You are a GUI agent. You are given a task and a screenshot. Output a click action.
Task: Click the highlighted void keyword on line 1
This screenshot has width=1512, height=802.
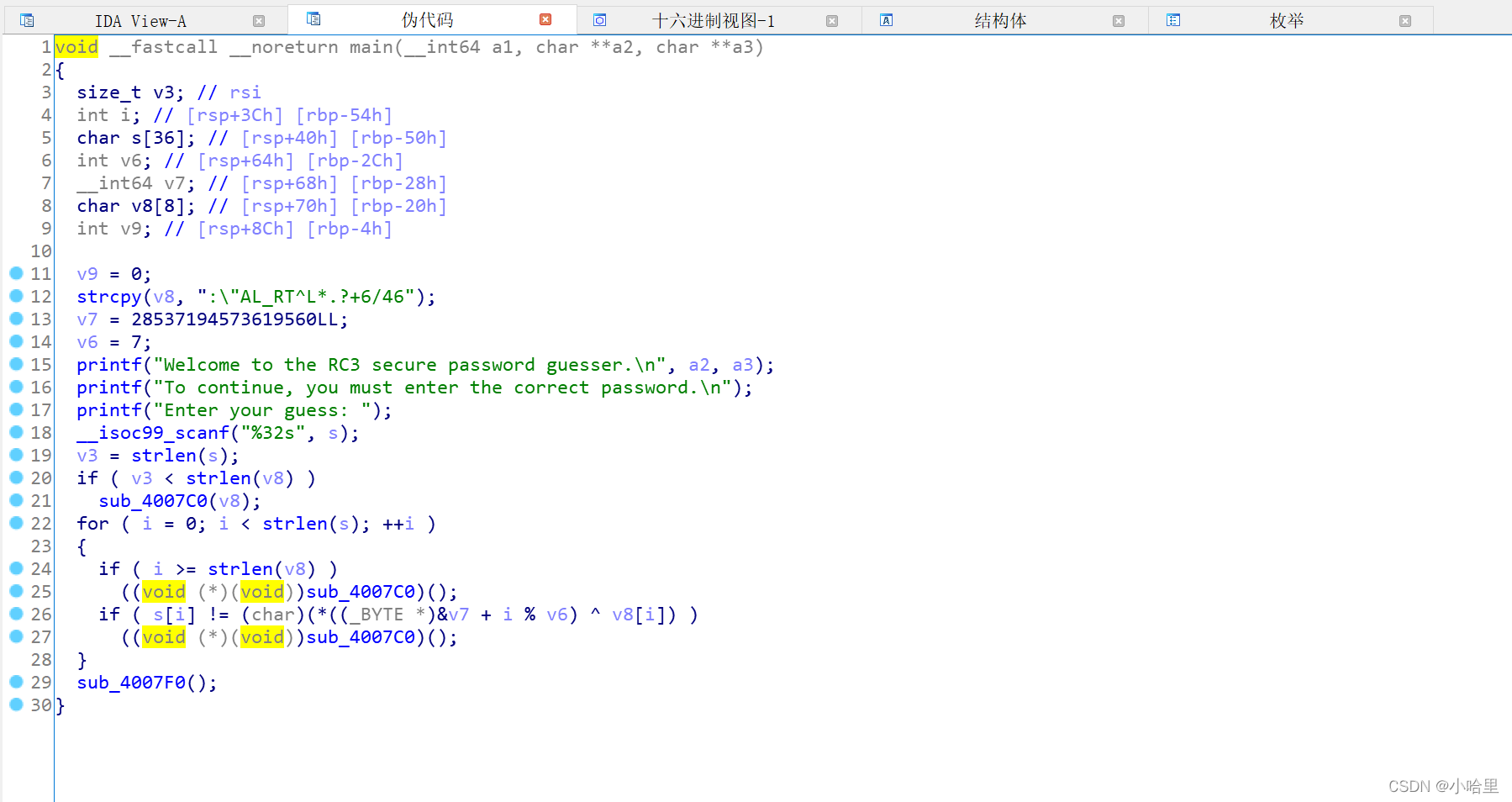pyautogui.click(x=76, y=47)
